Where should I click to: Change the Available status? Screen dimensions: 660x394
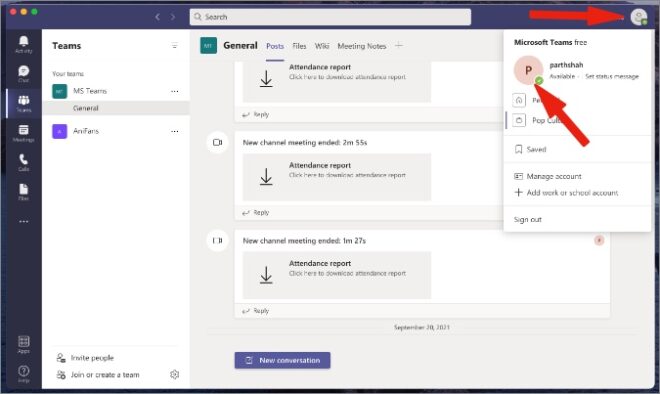pyautogui.click(x=562, y=77)
